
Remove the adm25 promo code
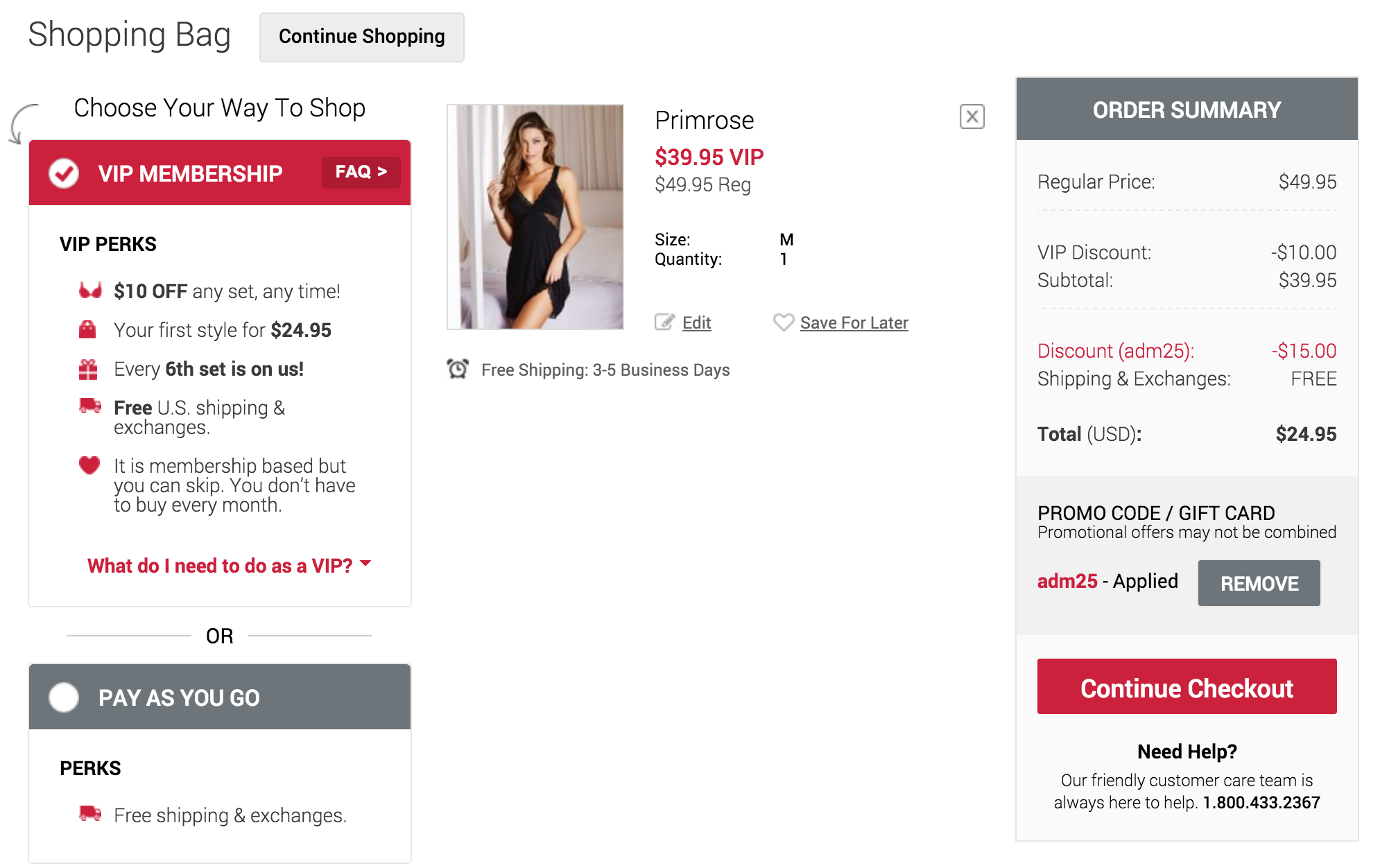pos(1259,583)
